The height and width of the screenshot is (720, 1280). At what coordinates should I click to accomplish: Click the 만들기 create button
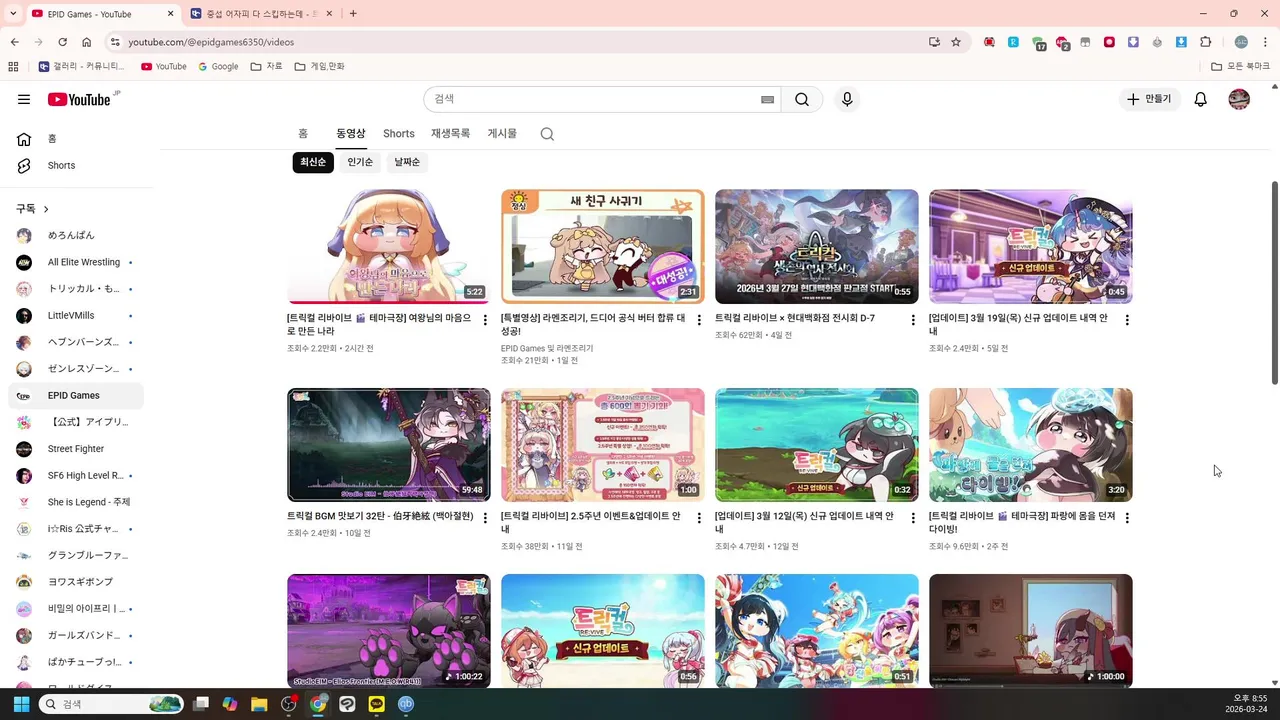[1149, 99]
